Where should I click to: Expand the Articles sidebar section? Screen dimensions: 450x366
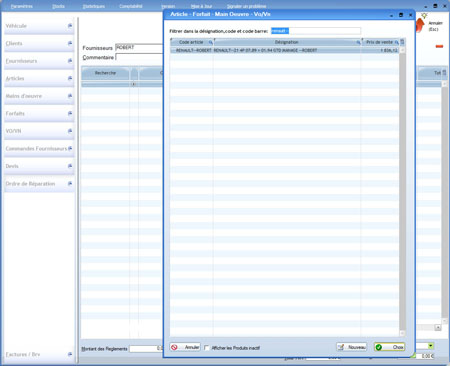click(x=39, y=78)
